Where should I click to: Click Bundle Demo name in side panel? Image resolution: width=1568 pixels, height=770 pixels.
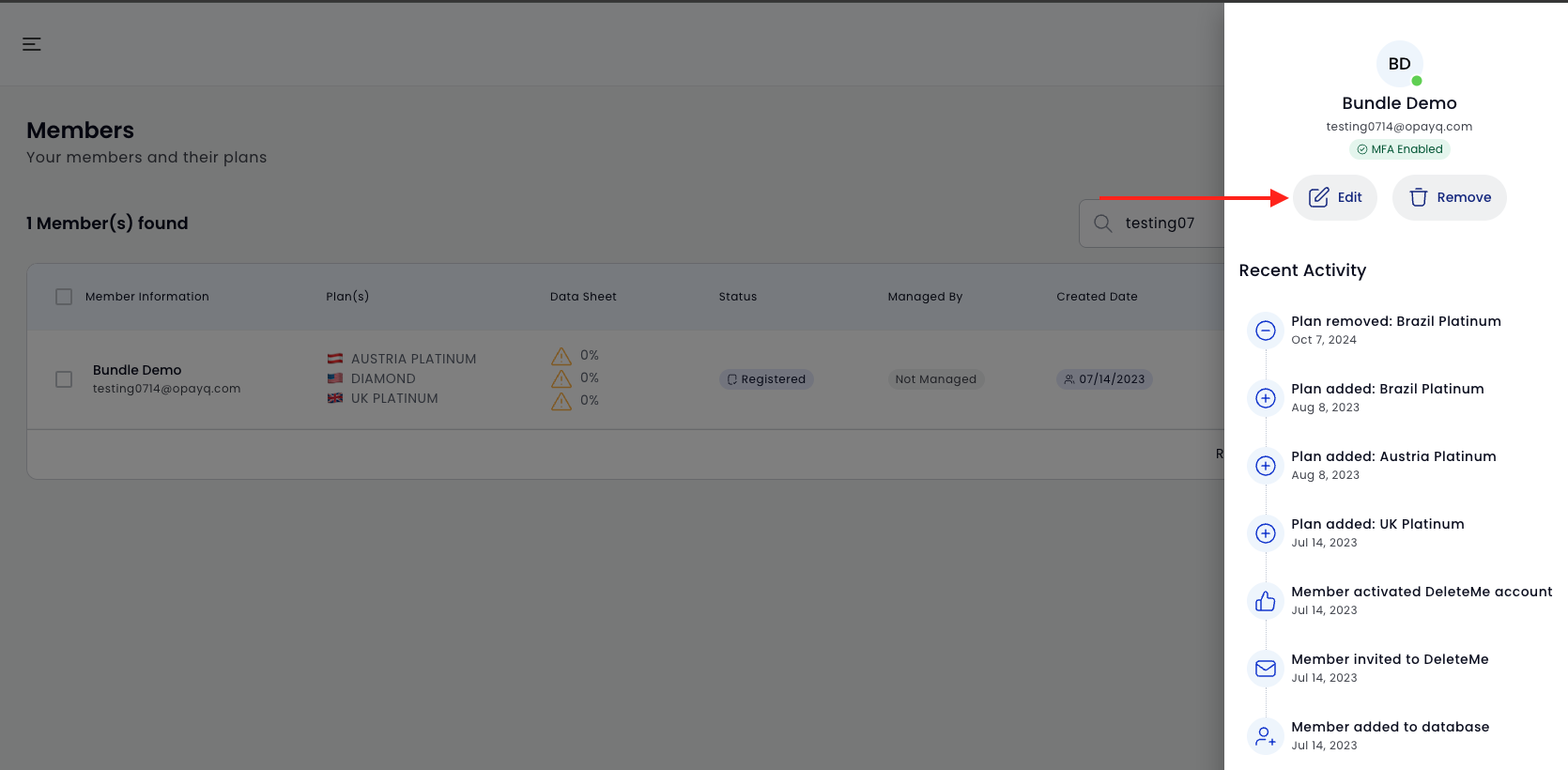pos(1399,103)
